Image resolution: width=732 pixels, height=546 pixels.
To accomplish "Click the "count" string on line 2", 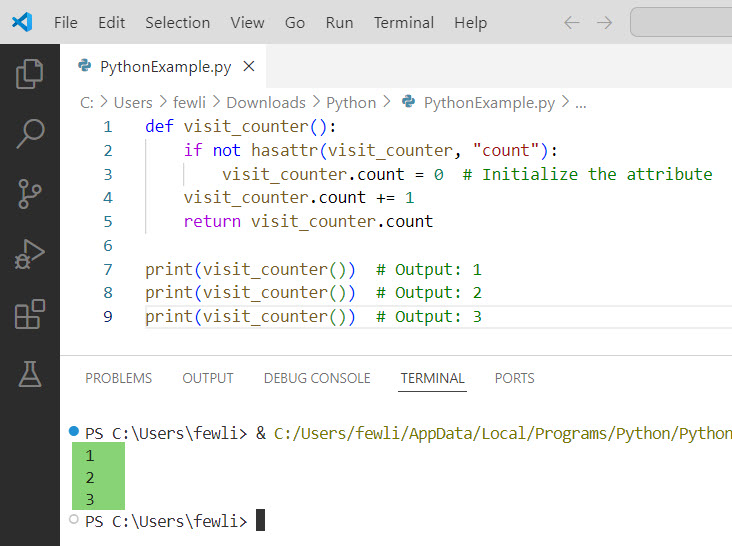I will [506, 150].
